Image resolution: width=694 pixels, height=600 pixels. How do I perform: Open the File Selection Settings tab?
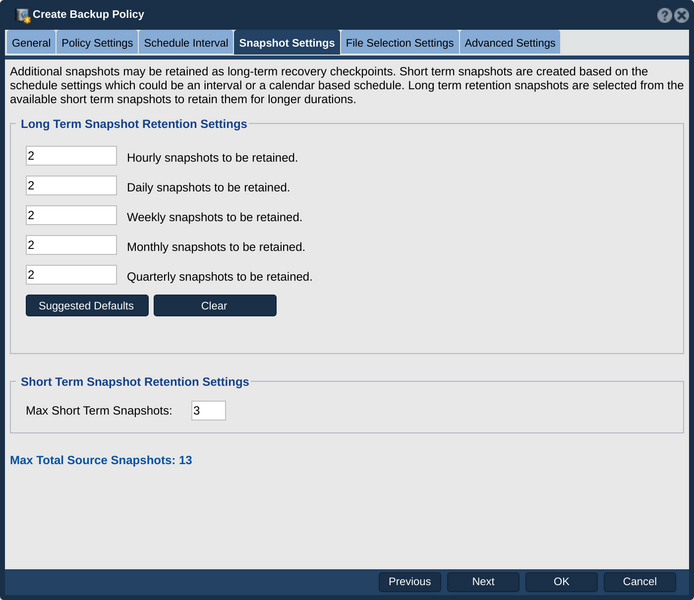coord(400,43)
